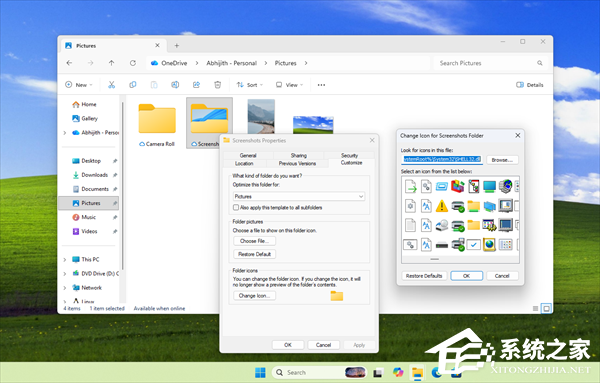Switch to the Previous Versions tab
The height and width of the screenshot is (383, 600).
(x=297, y=163)
